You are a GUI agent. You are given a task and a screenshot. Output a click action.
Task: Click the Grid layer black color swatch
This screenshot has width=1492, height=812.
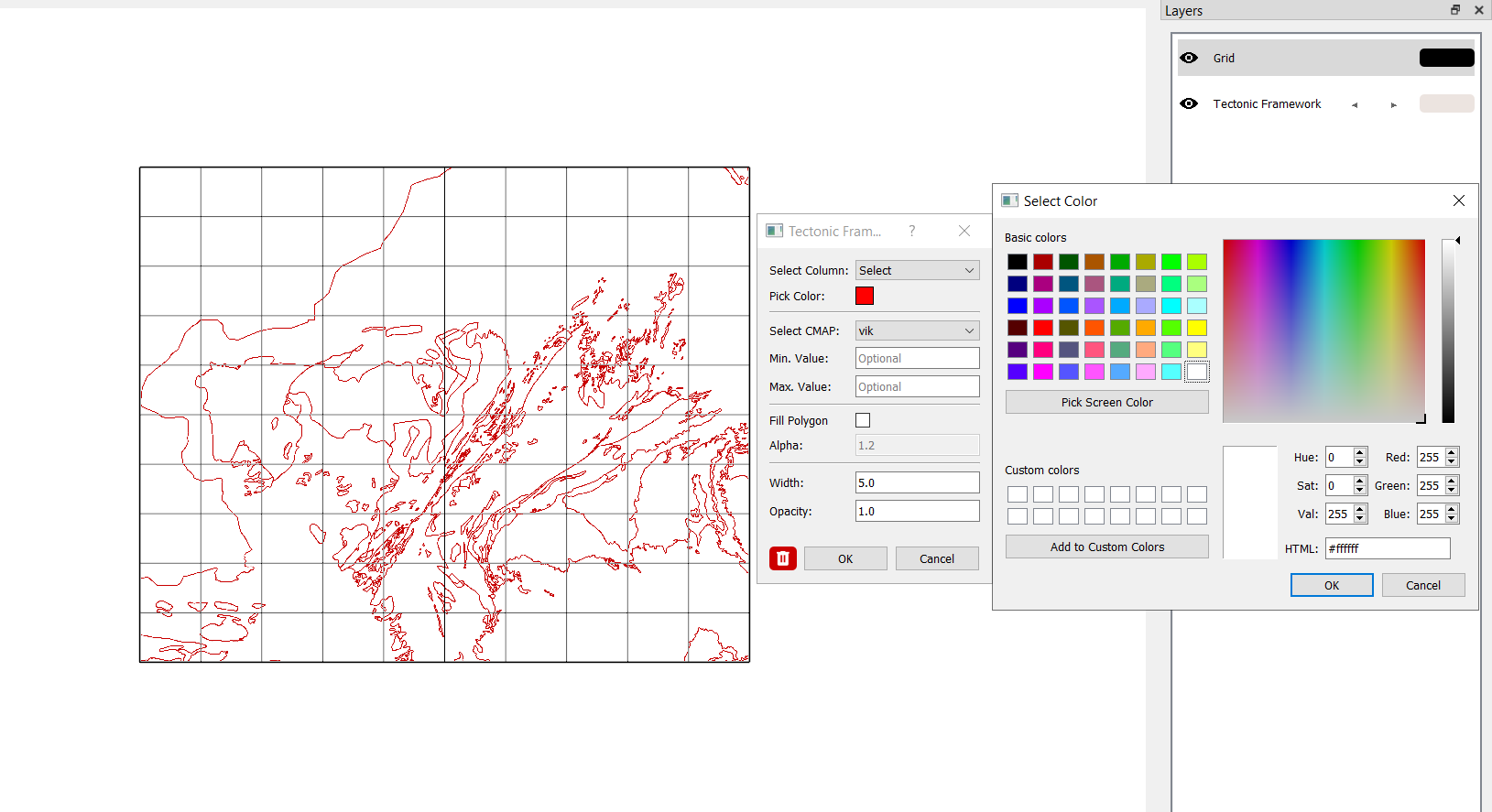point(1446,58)
